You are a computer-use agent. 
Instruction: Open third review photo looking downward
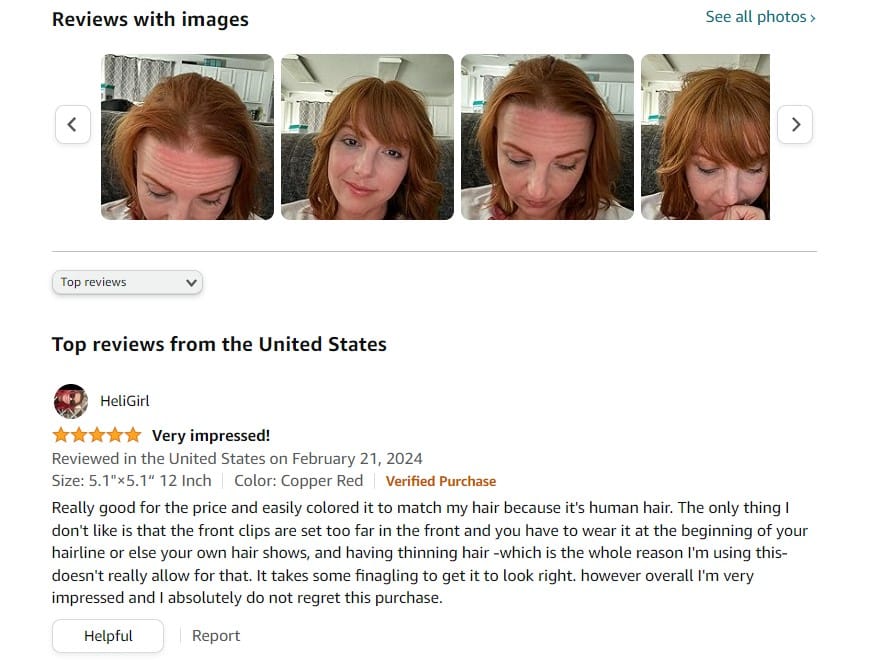click(x=547, y=136)
